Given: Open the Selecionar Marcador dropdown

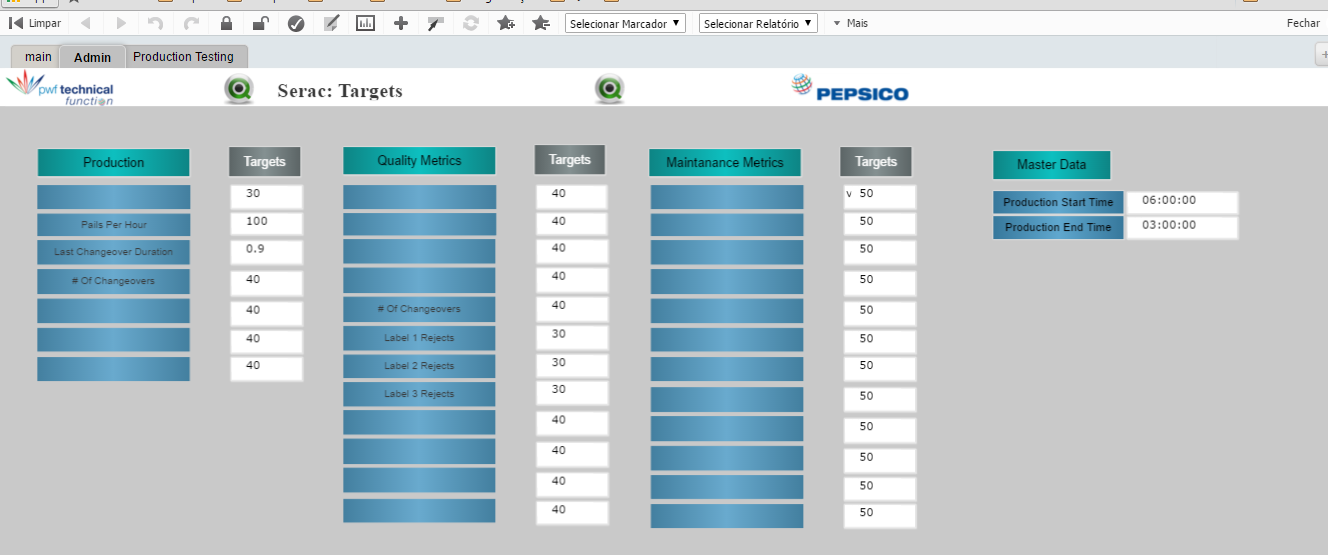Looking at the screenshot, I should (625, 23).
